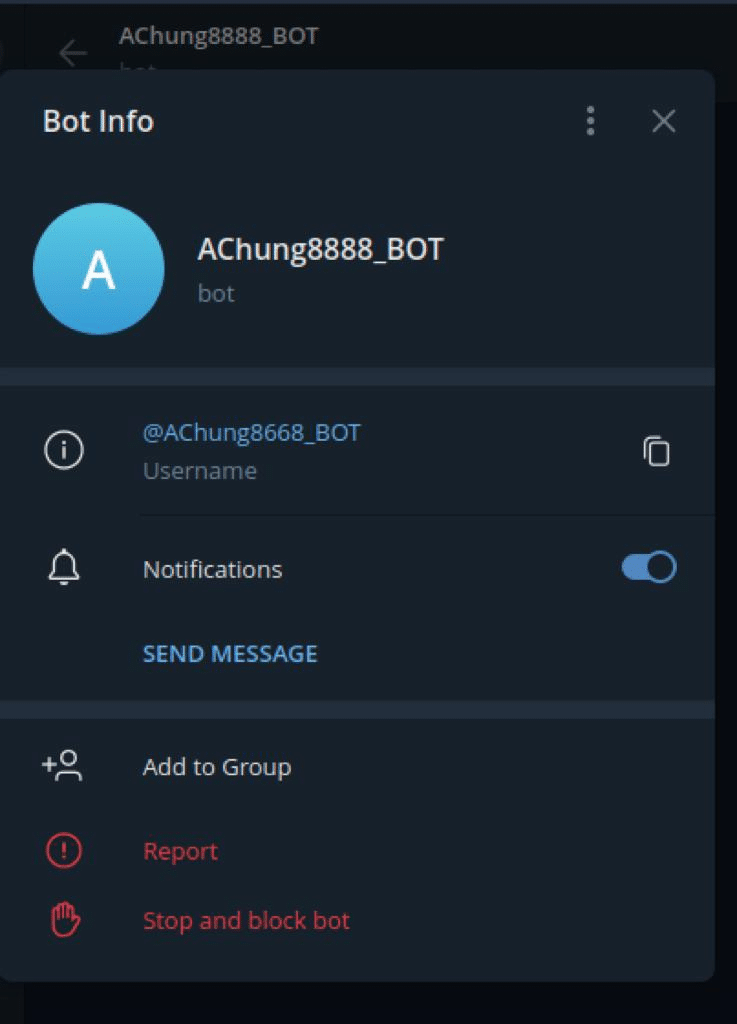Click the red hand stop icon

(65, 920)
